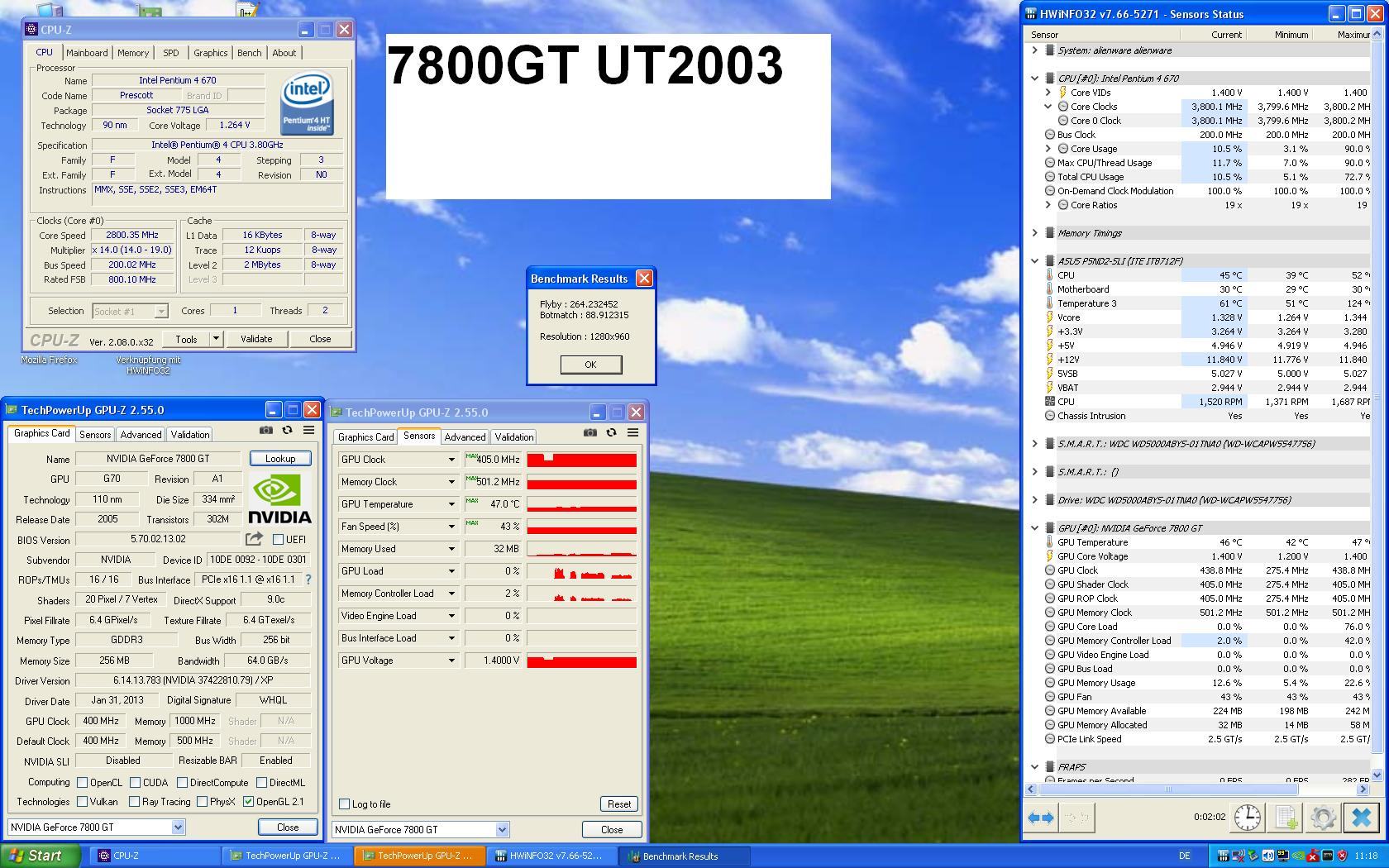The height and width of the screenshot is (868, 1389).
Task: Open Advanced tab in GPU-Z Graphics Card window
Action: tap(141, 435)
